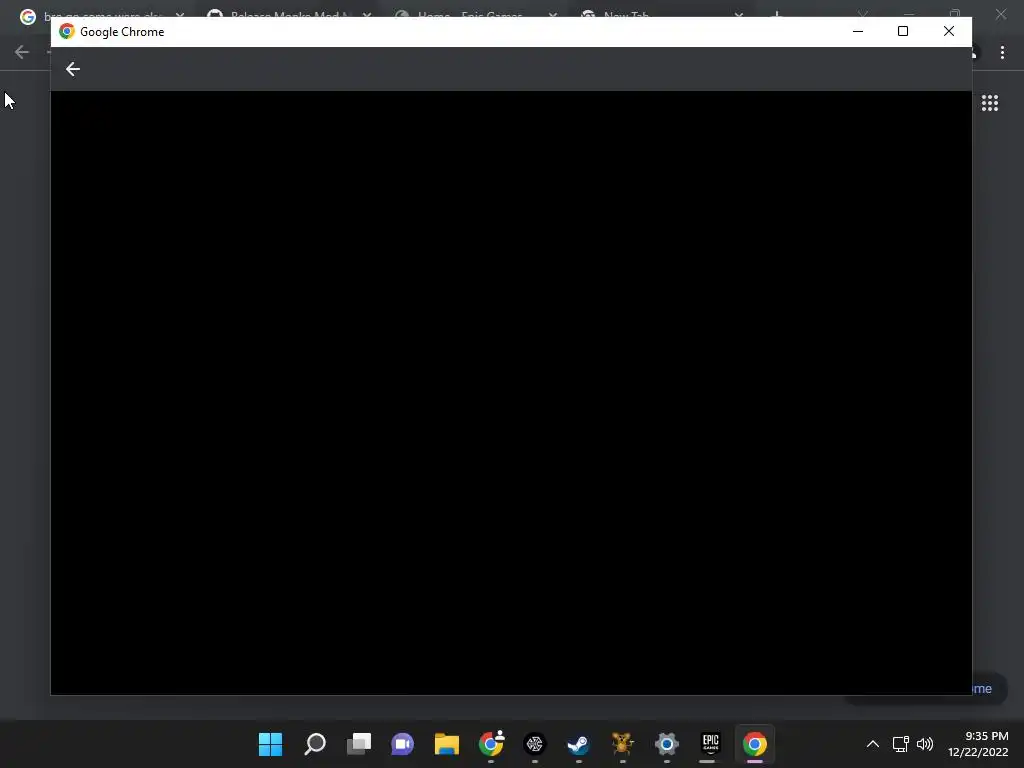
Task: Open File Explorer from the taskbar
Action: (x=447, y=744)
